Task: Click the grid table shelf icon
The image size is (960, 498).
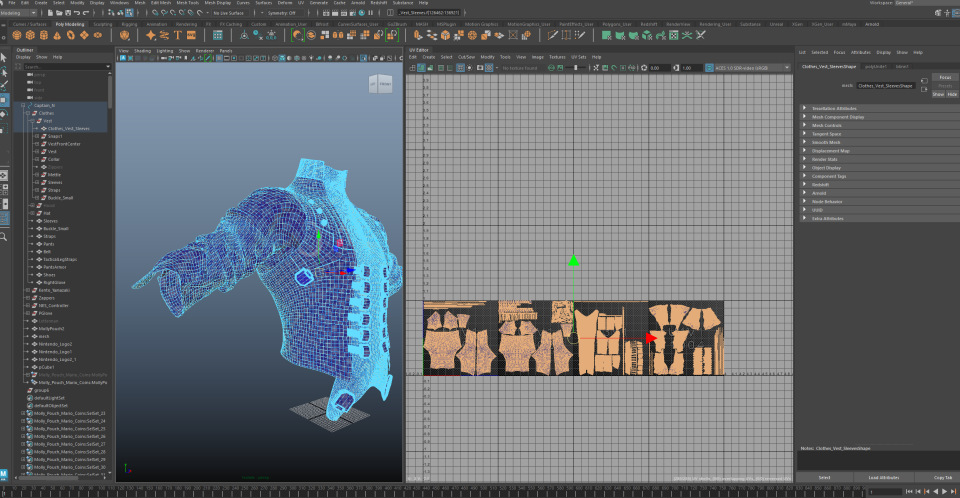Action: pyautogui.click(x=217, y=36)
